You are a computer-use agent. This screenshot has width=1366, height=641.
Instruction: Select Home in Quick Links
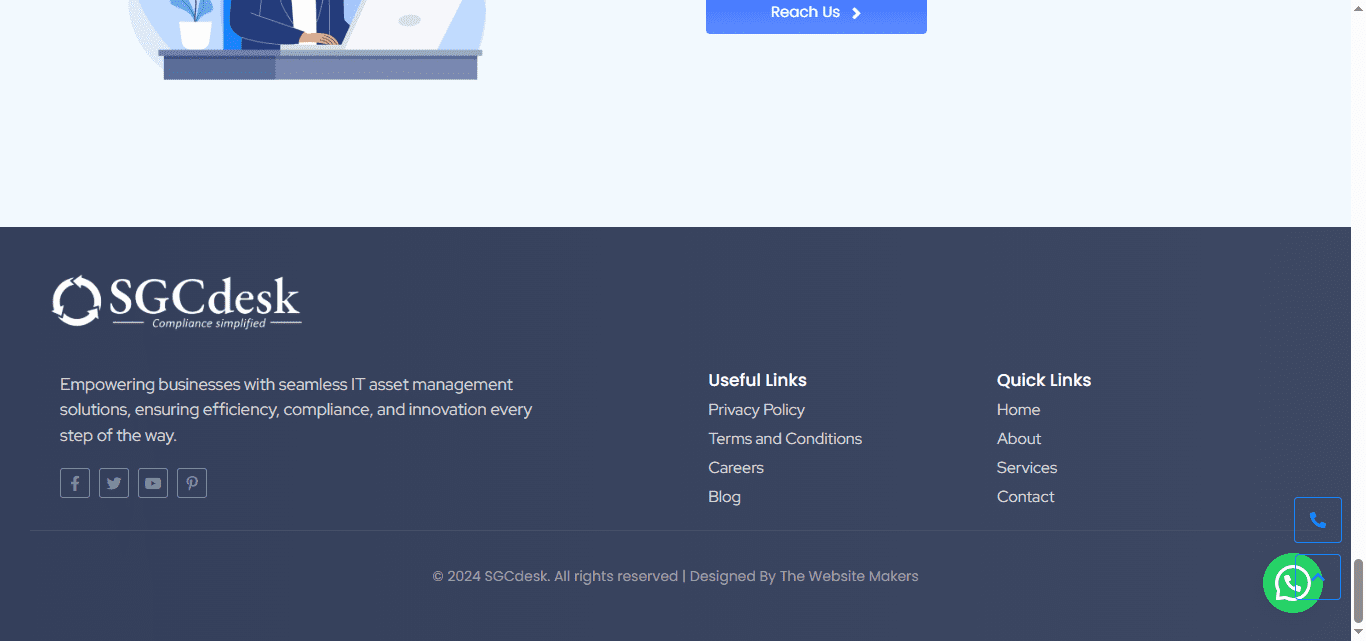1018,410
